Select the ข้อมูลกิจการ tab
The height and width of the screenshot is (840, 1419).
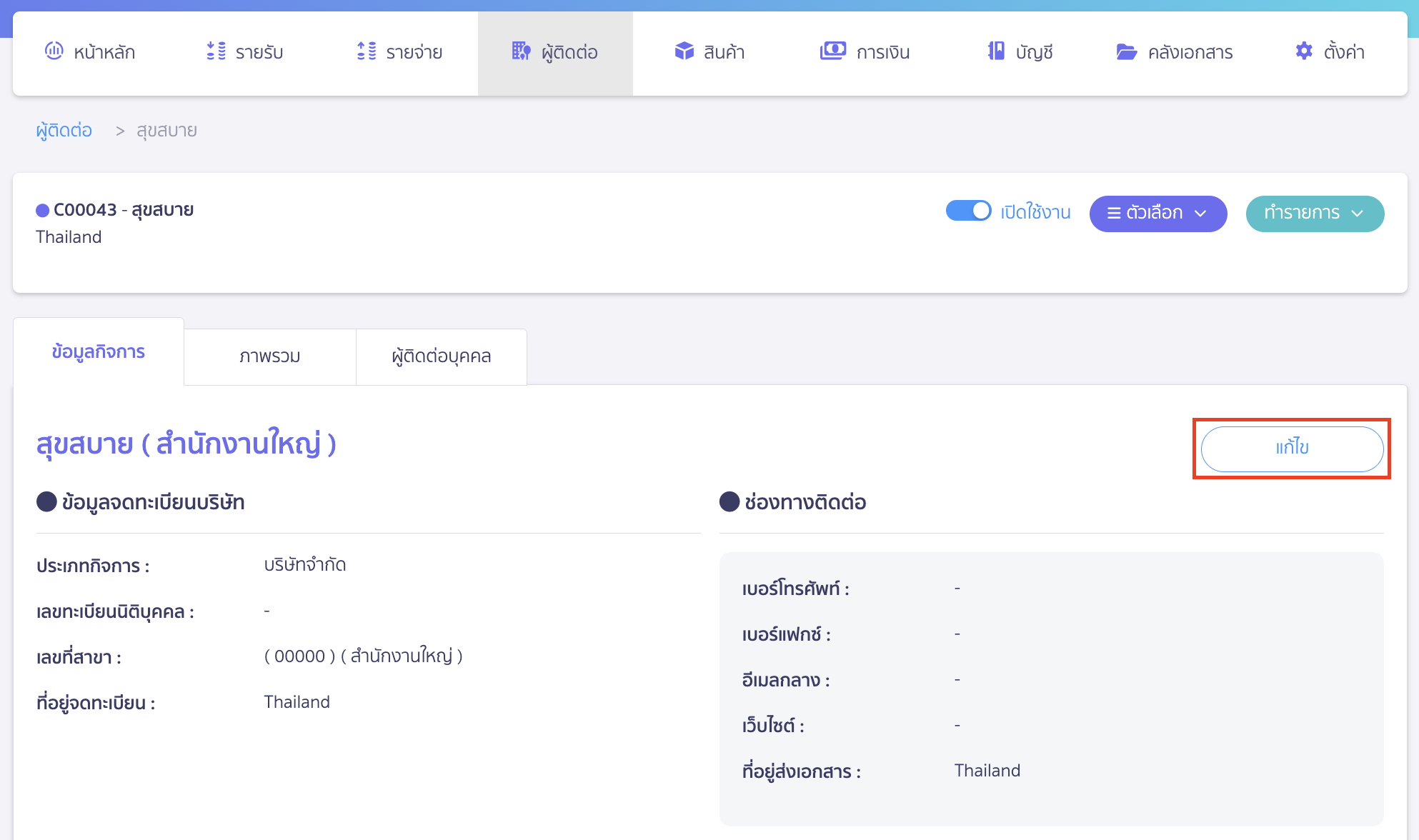pos(99,351)
